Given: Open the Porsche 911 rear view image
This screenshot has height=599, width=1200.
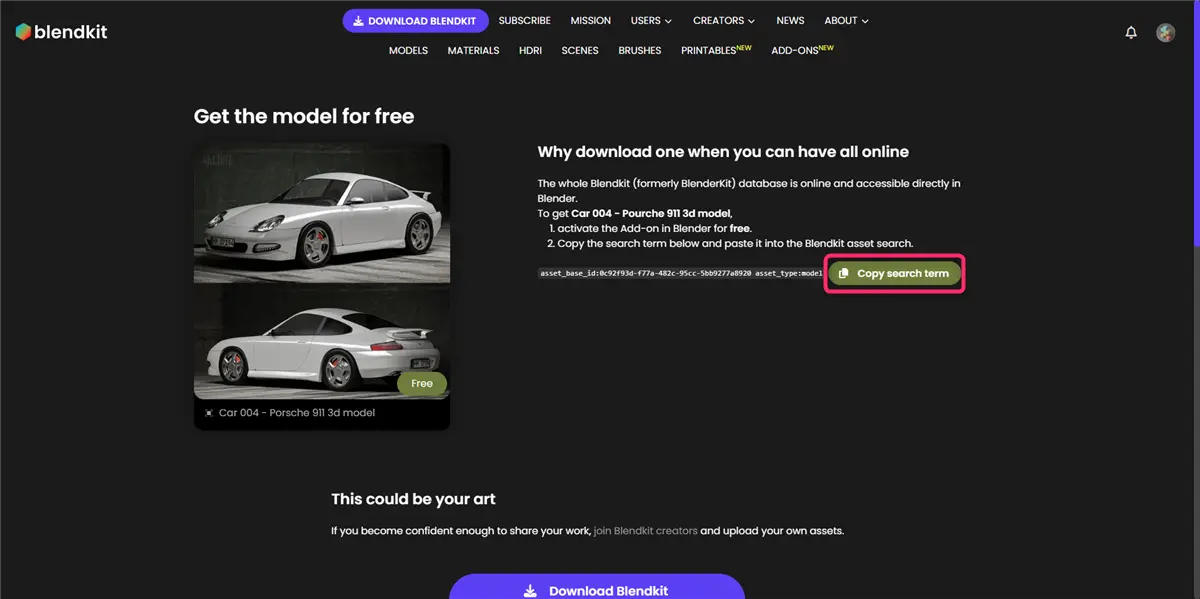Looking at the screenshot, I should click(x=321, y=341).
